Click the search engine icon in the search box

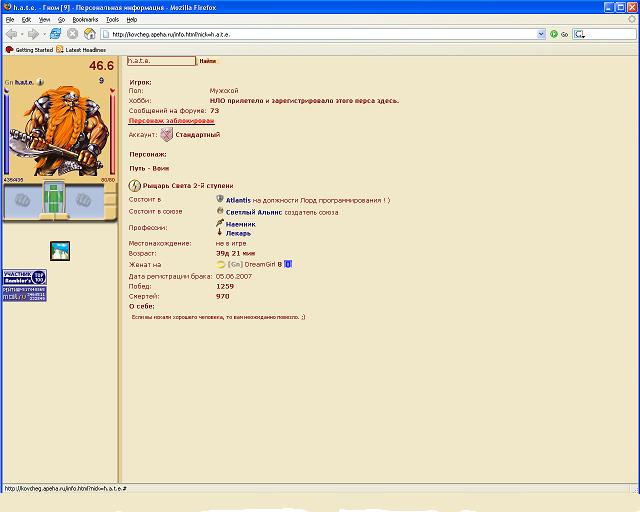point(579,34)
